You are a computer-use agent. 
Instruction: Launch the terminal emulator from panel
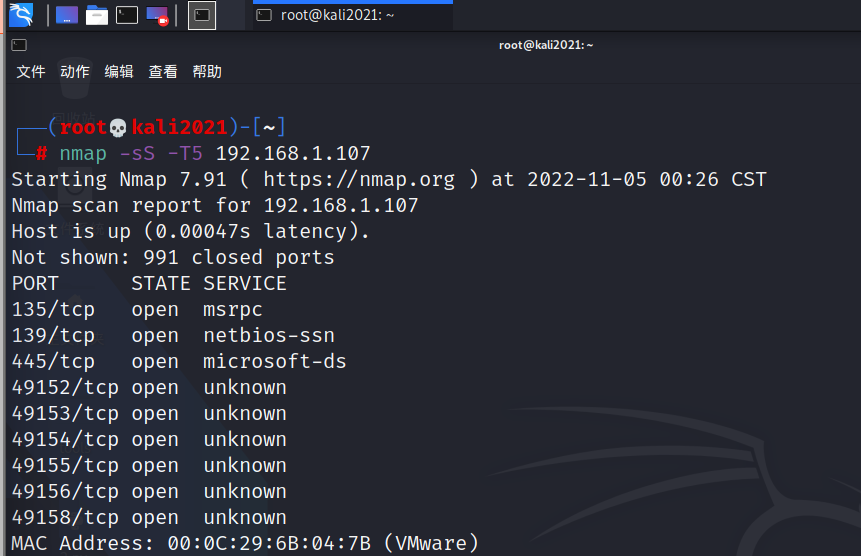(127, 15)
